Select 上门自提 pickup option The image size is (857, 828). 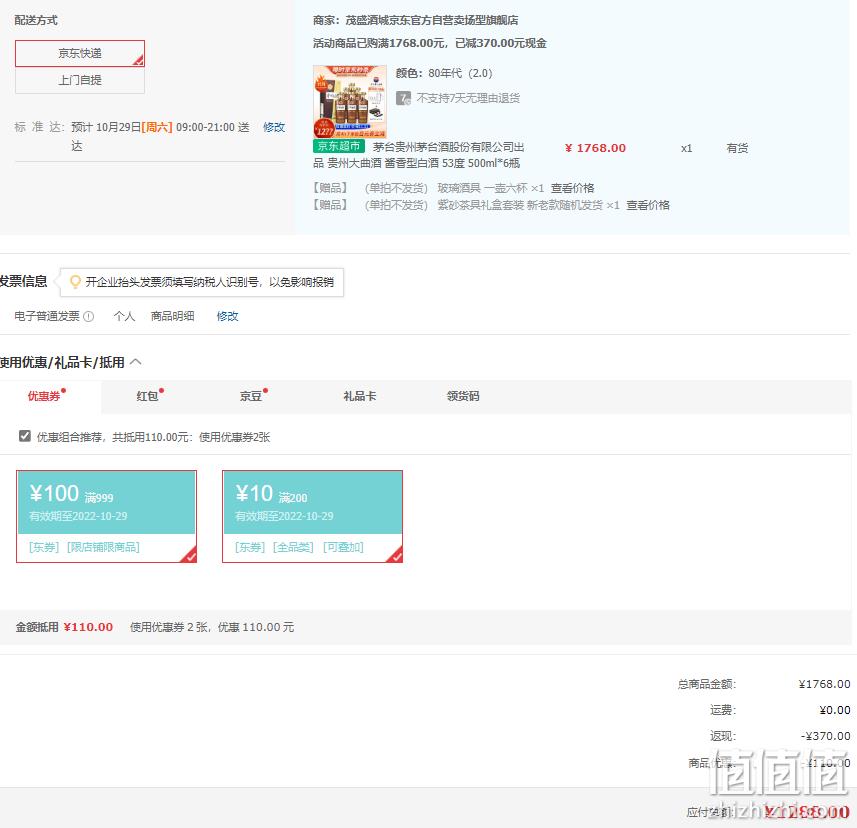click(x=80, y=80)
